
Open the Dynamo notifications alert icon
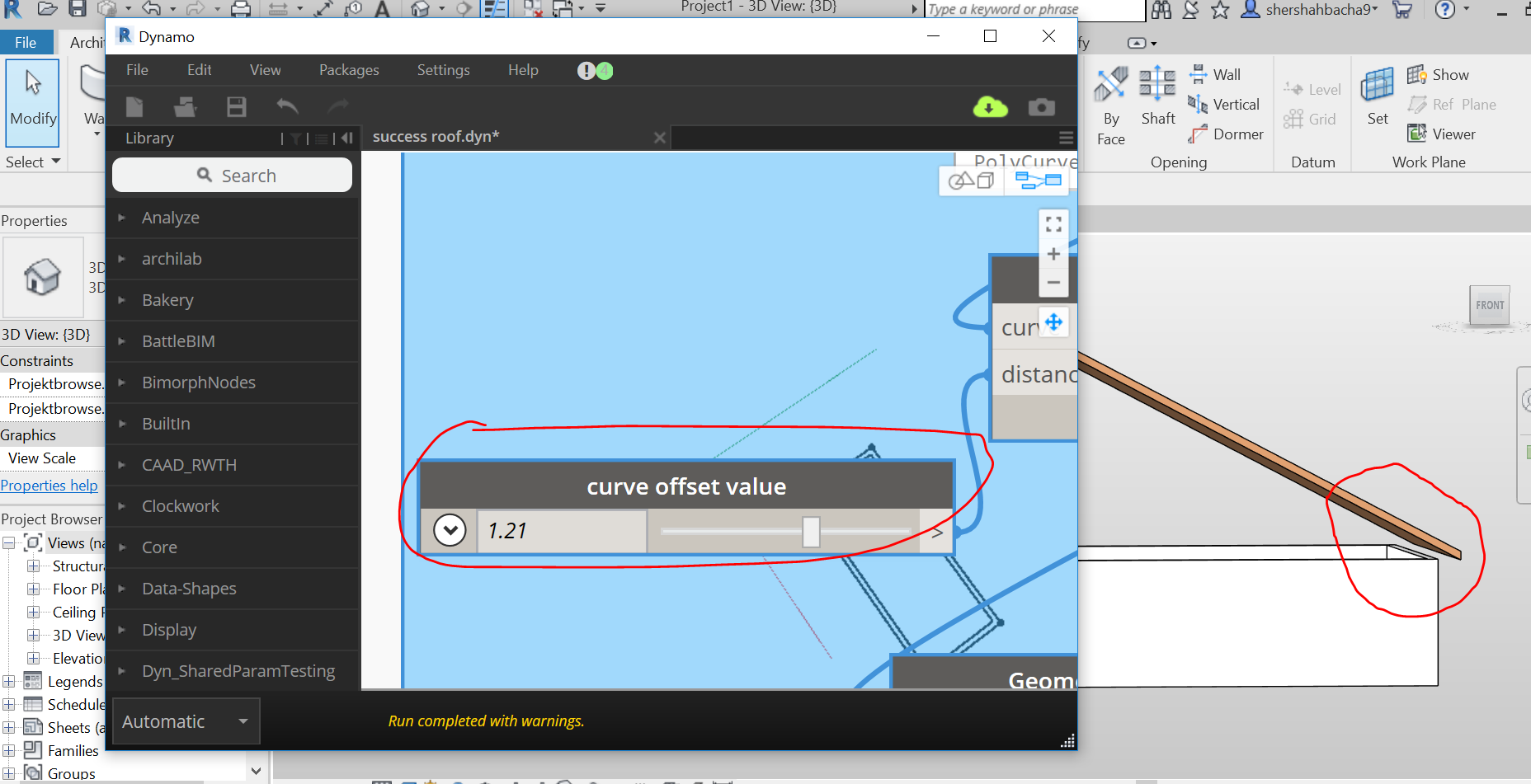pos(586,71)
